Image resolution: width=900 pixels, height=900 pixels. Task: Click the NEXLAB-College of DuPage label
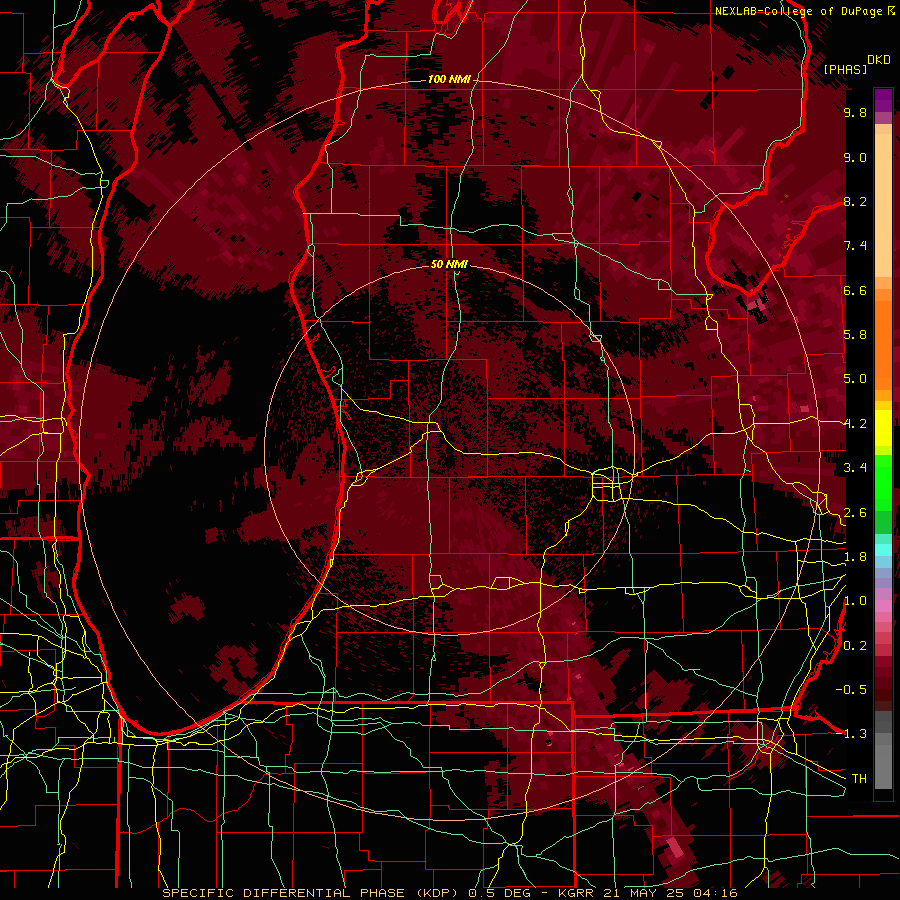pyautogui.click(x=799, y=11)
